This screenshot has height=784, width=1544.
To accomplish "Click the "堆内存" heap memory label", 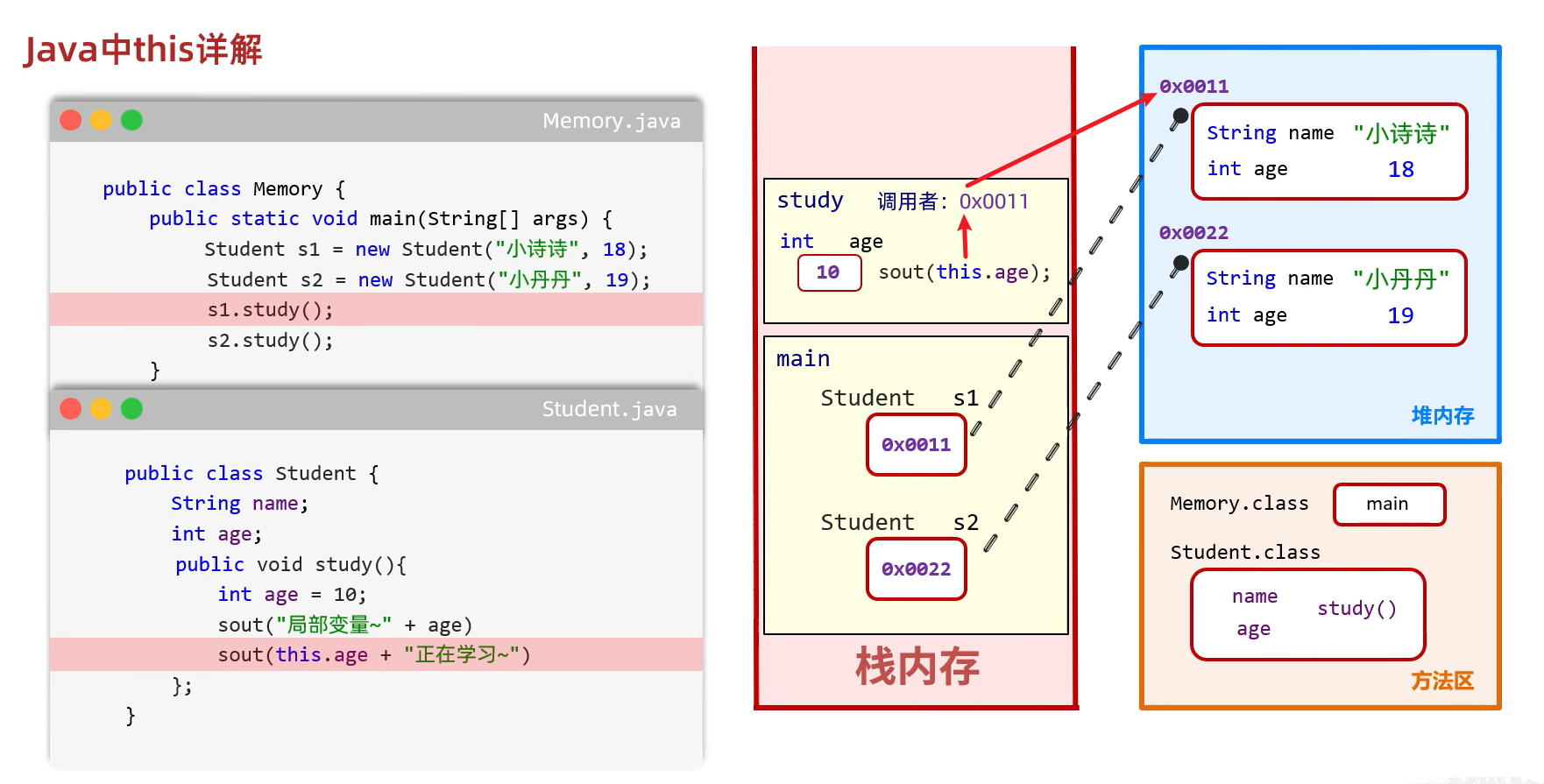I will point(1442,416).
